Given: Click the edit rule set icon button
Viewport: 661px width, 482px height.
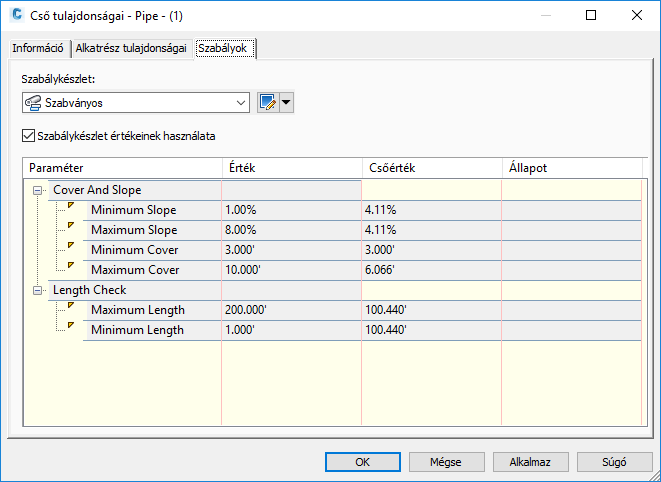Looking at the screenshot, I should click(267, 102).
